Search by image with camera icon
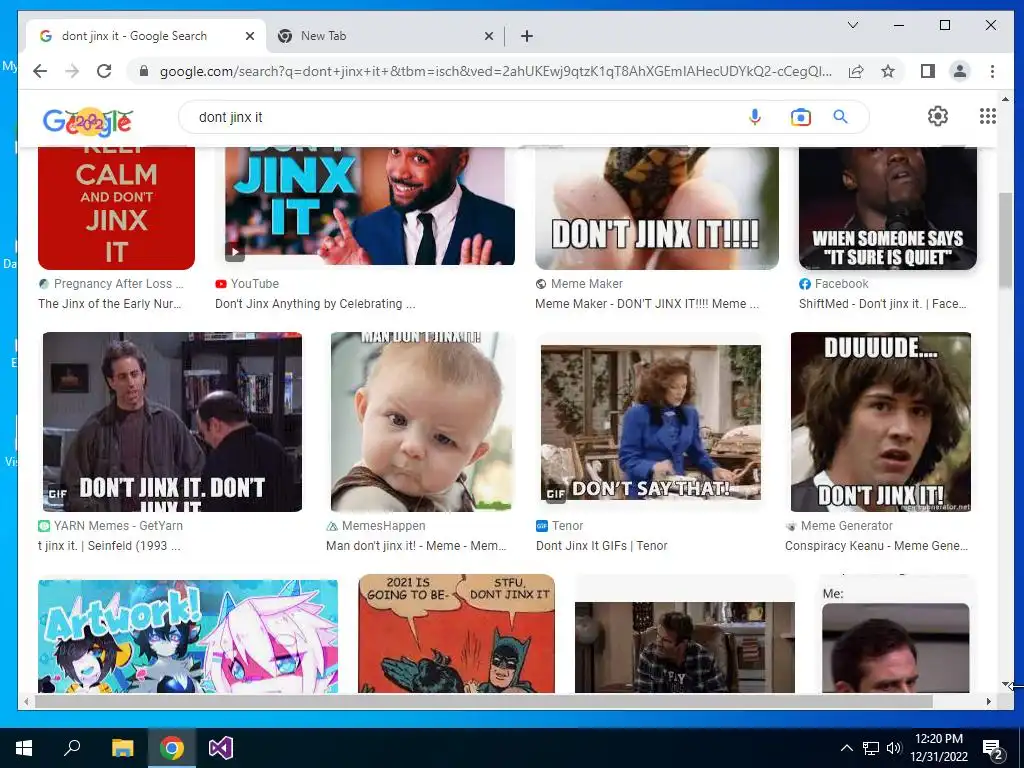The image size is (1024, 768). [801, 117]
